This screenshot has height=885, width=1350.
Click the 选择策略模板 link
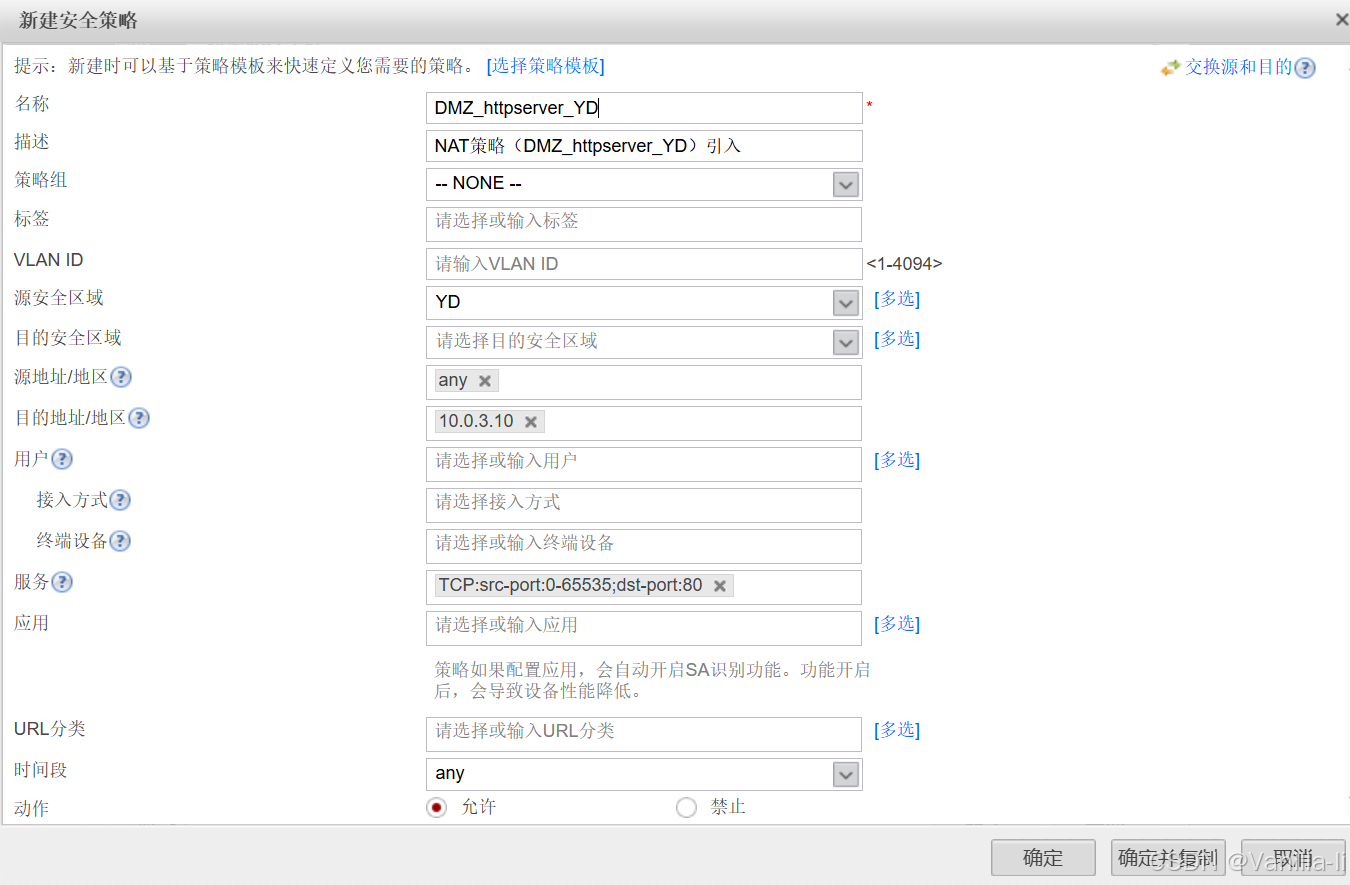[546, 66]
